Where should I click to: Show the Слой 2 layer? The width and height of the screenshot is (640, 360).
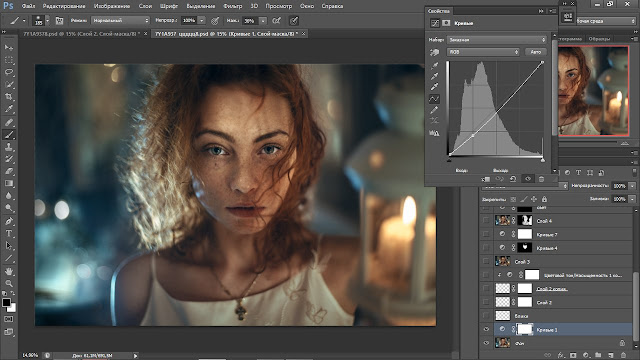point(486,302)
